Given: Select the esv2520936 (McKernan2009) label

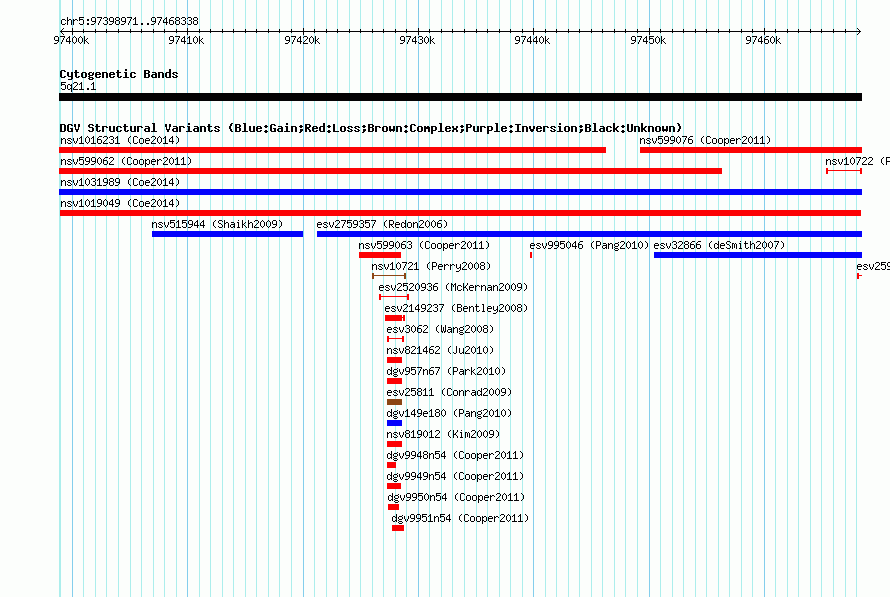Looking at the screenshot, I should (x=453, y=287).
